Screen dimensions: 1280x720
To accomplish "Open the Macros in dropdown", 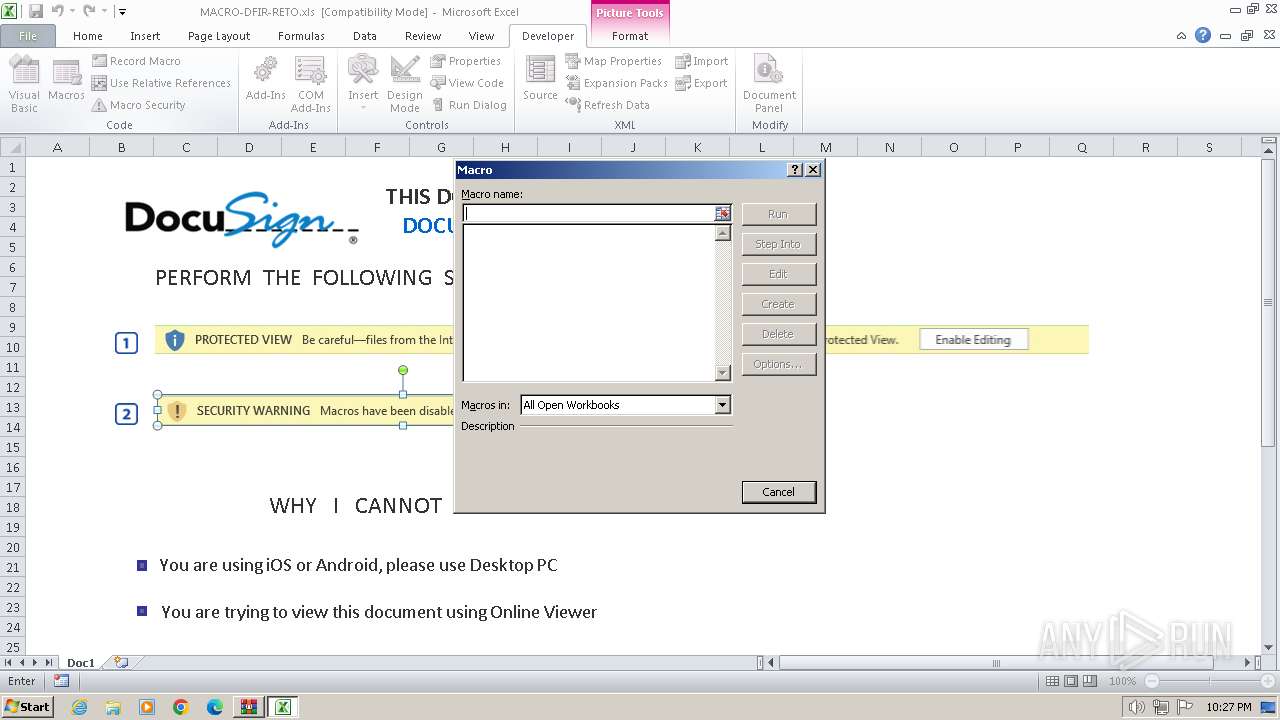I will point(723,405).
